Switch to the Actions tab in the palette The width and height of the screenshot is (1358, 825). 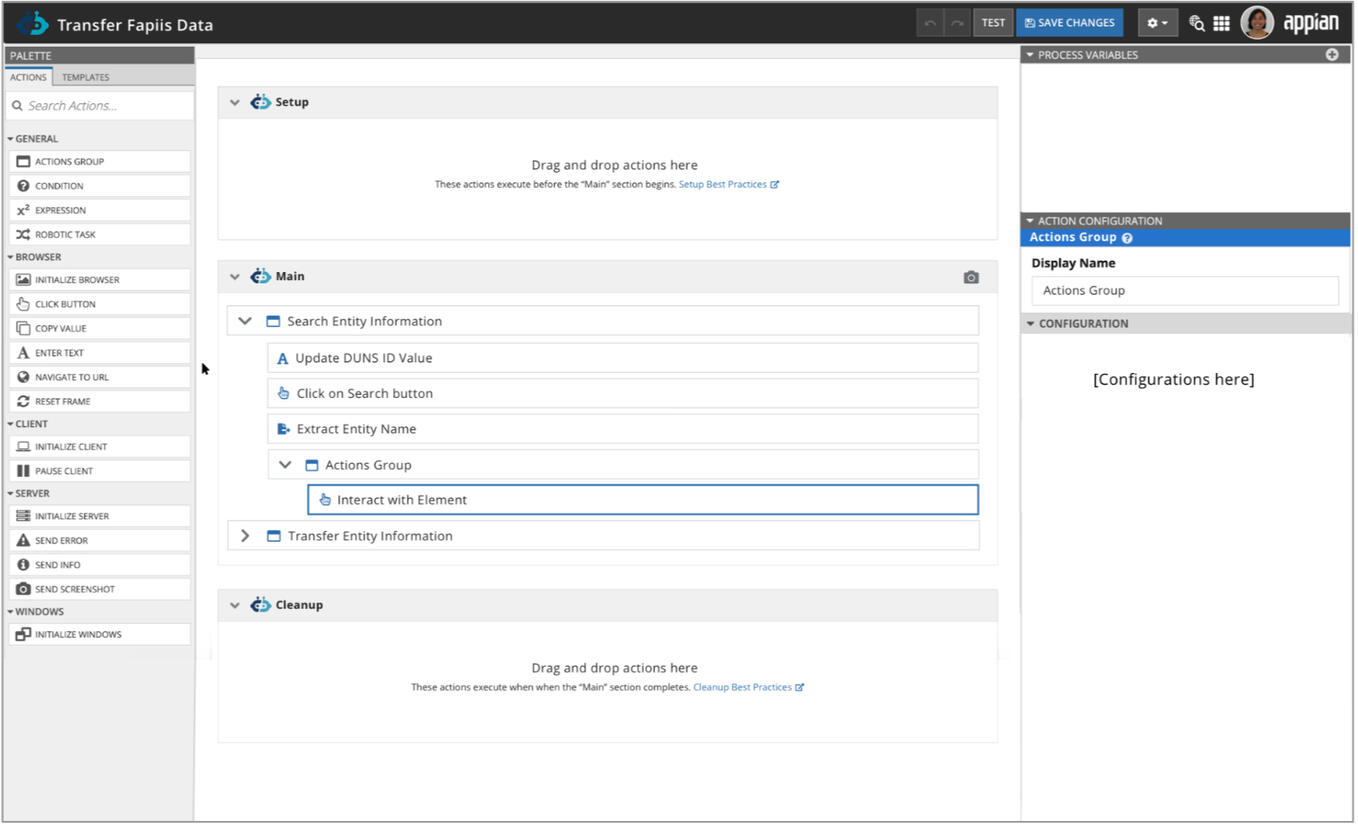(28, 77)
